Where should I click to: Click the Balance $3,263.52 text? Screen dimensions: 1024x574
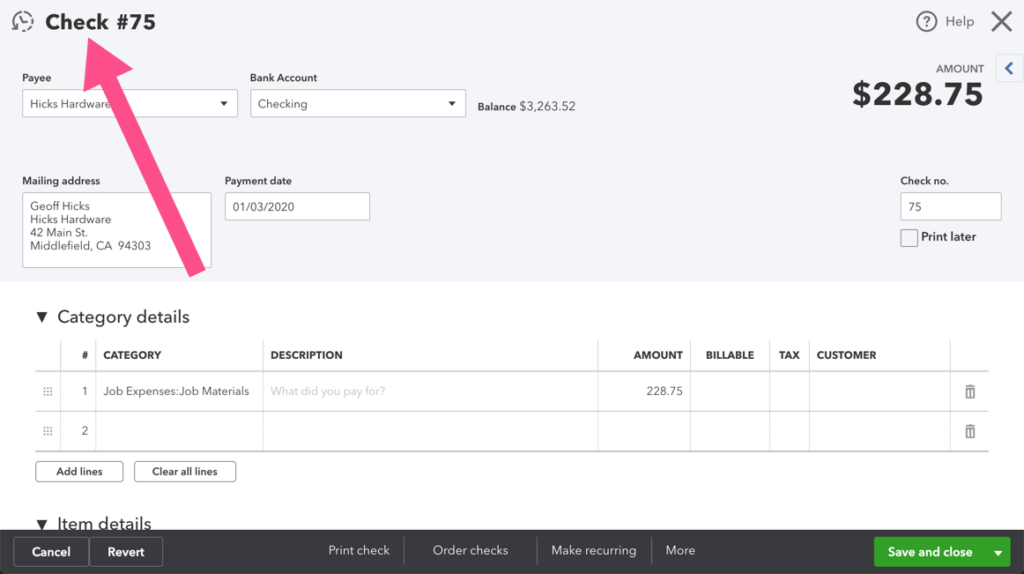(526, 106)
